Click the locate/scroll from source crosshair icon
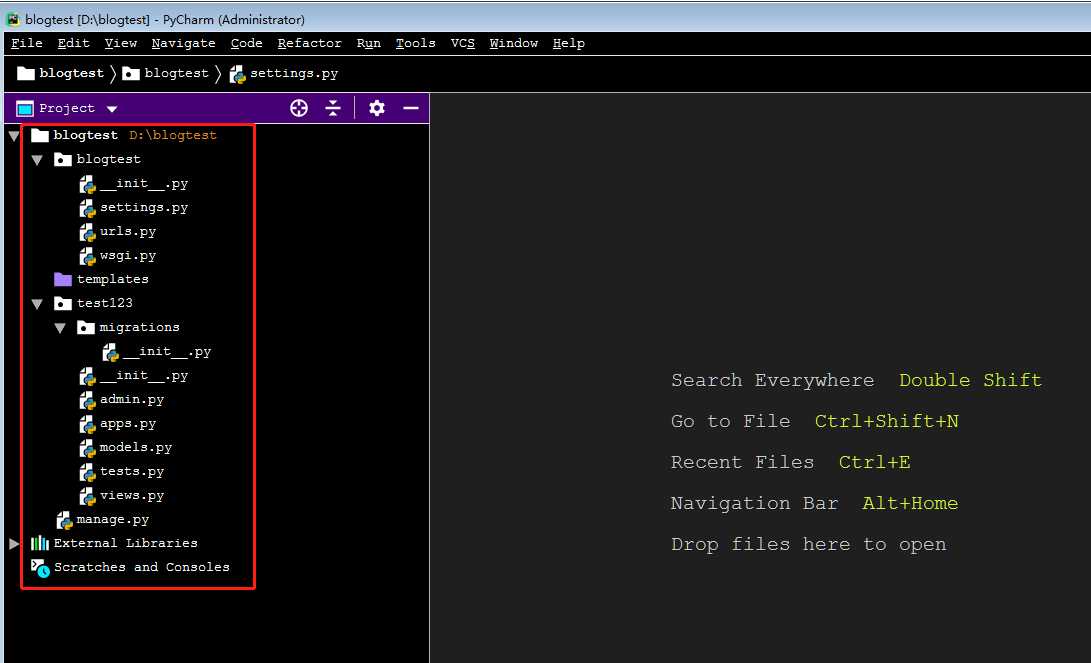This screenshot has width=1091, height=663. 299,108
